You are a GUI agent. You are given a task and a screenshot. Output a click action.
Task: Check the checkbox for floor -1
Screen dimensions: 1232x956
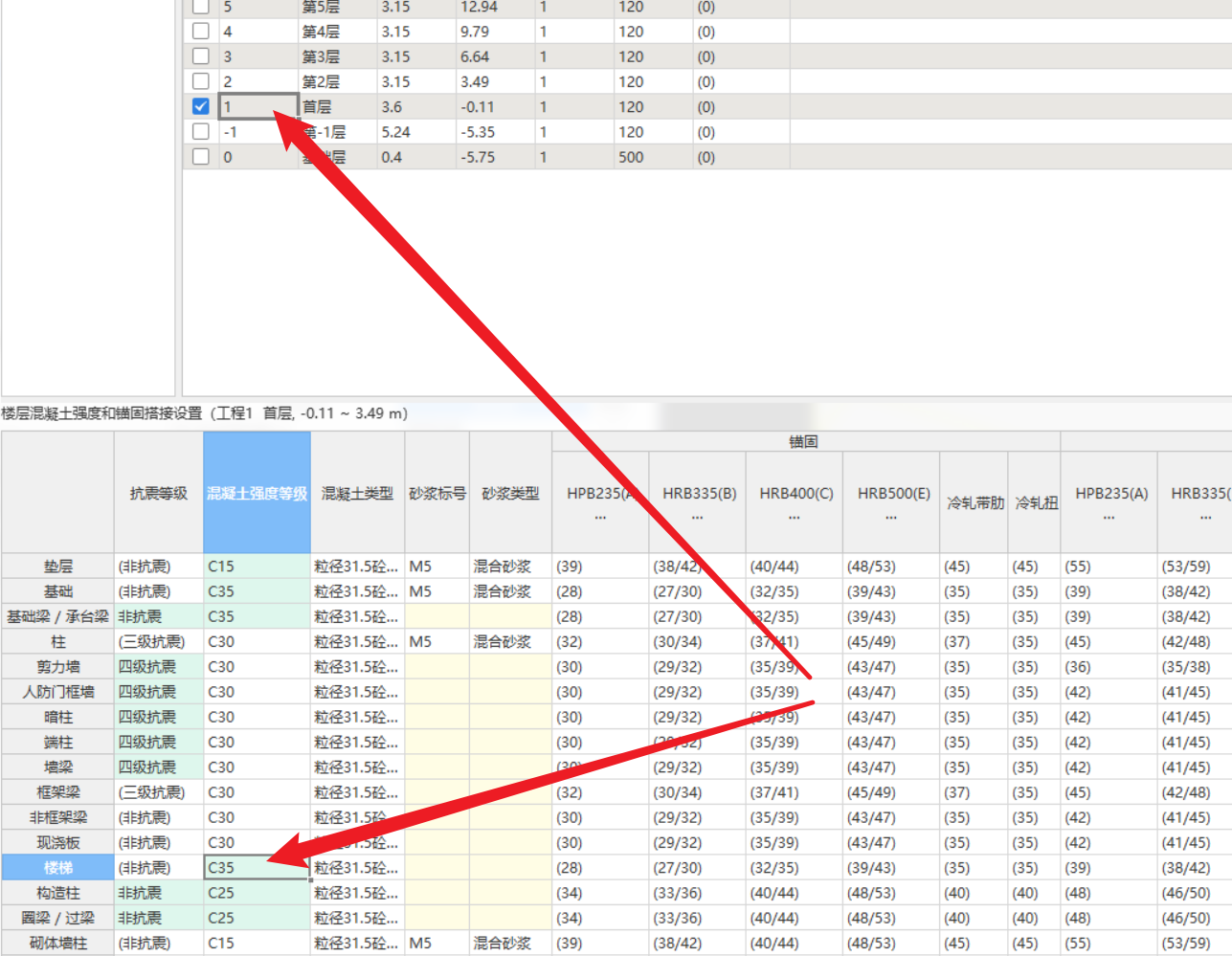coord(201,131)
